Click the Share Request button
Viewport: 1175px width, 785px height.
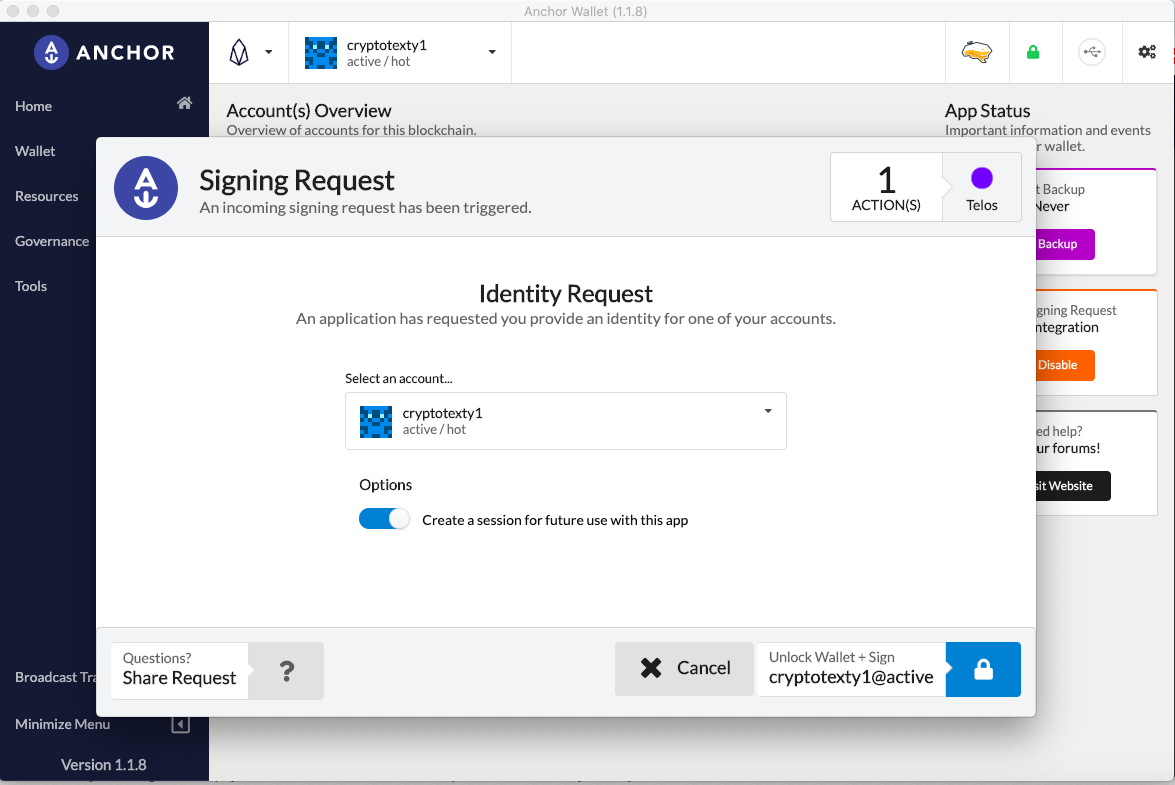(x=179, y=670)
